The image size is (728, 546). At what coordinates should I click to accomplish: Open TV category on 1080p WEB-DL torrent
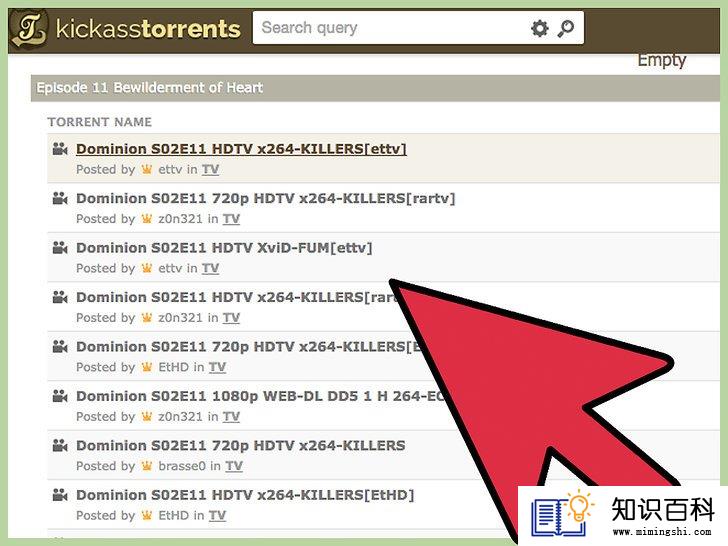(231, 417)
